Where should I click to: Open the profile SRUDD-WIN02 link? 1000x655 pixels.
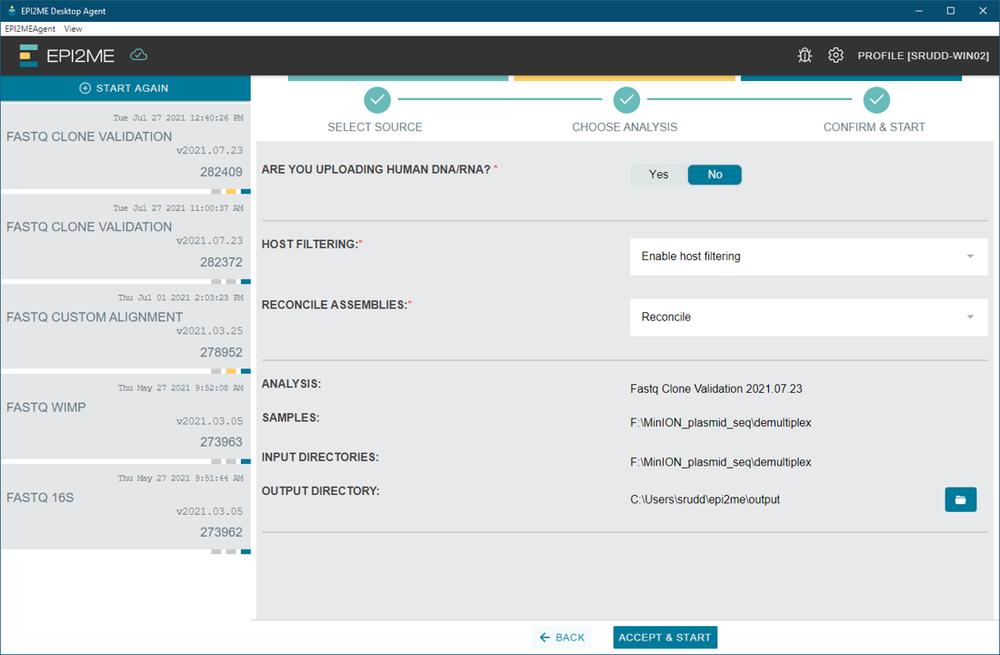tap(923, 55)
